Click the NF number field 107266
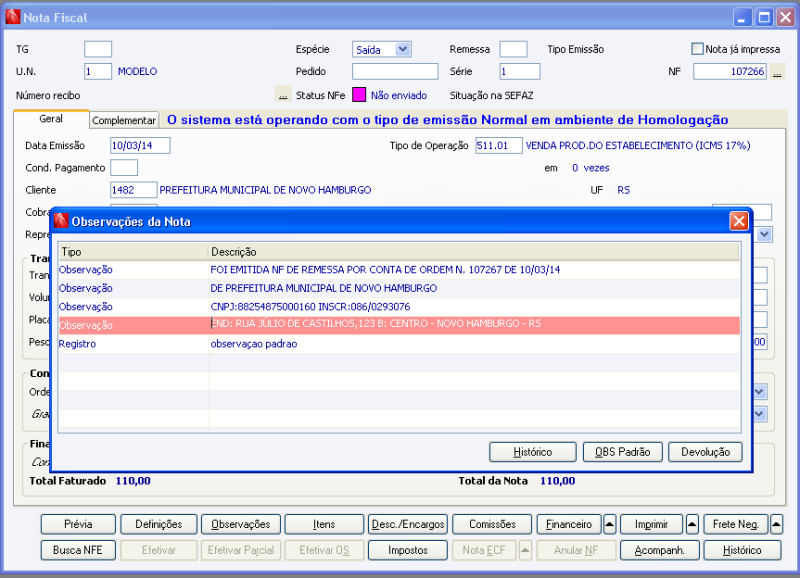This screenshot has width=800, height=578. [x=730, y=71]
